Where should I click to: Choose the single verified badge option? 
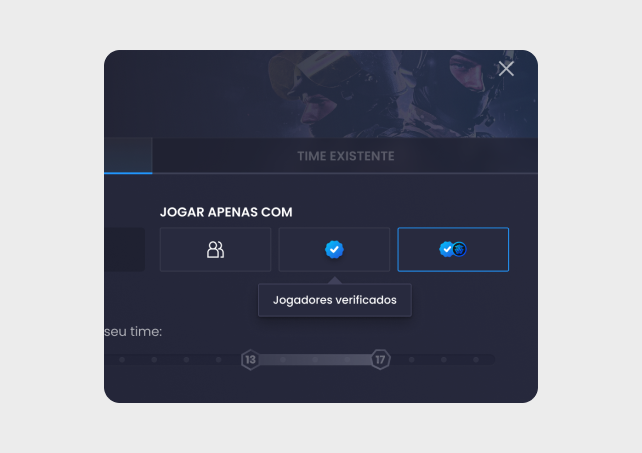click(x=334, y=249)
